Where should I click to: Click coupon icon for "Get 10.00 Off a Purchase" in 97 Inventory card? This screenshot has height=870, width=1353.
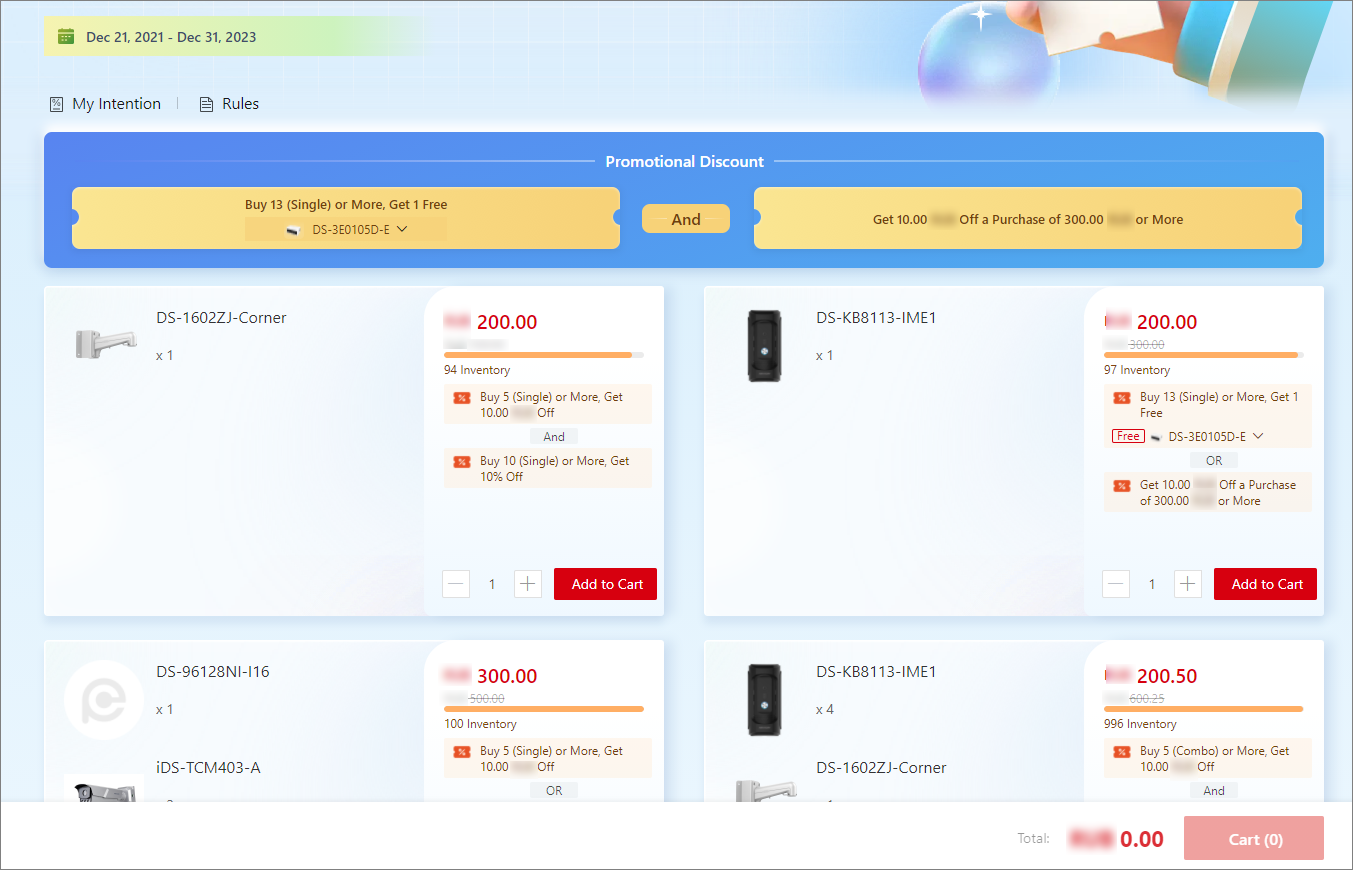coord(1121,486)
